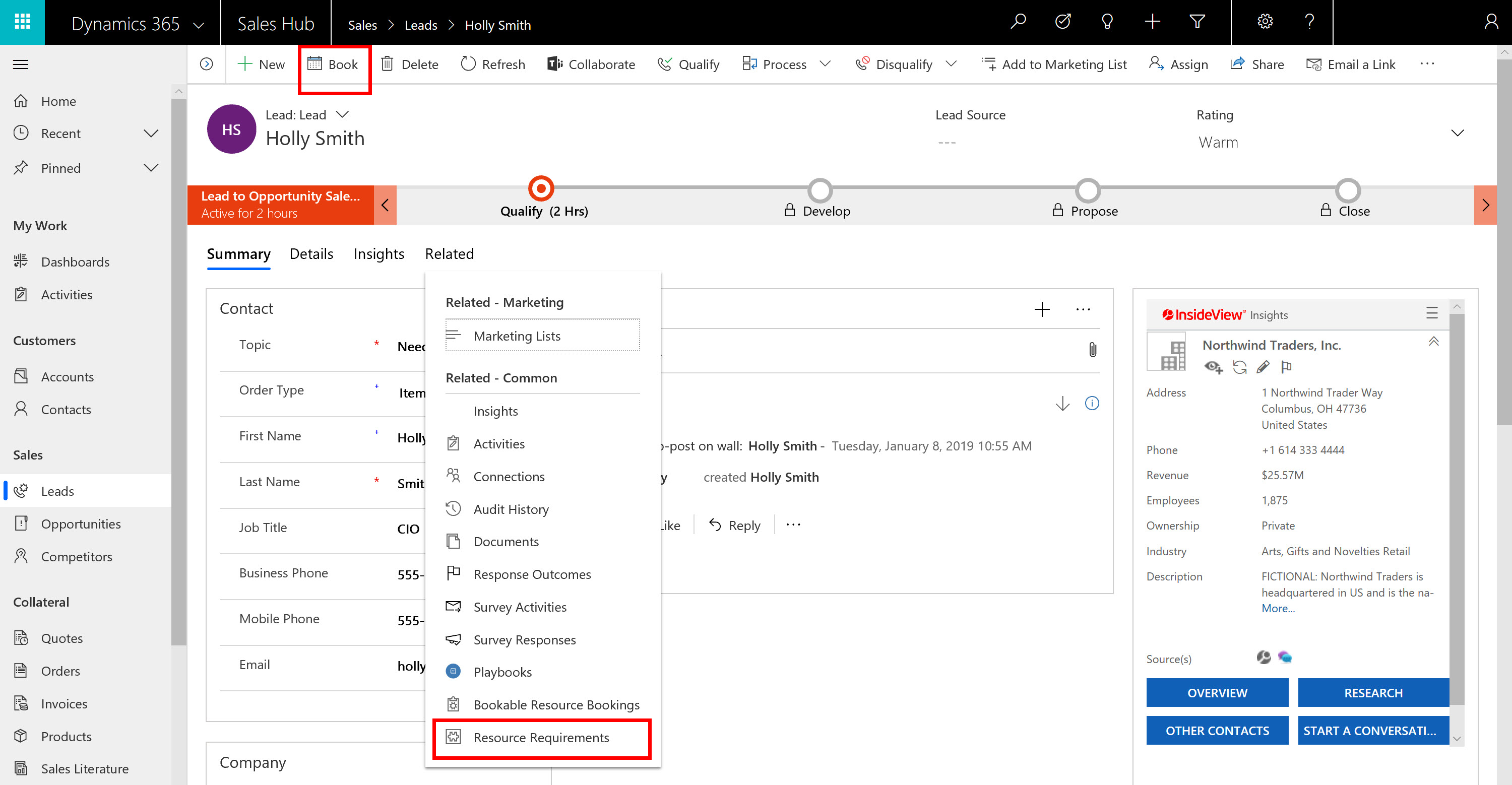
Task: Click the Northwind Traders building thumbnail
Action: [x=1166, y=352]
